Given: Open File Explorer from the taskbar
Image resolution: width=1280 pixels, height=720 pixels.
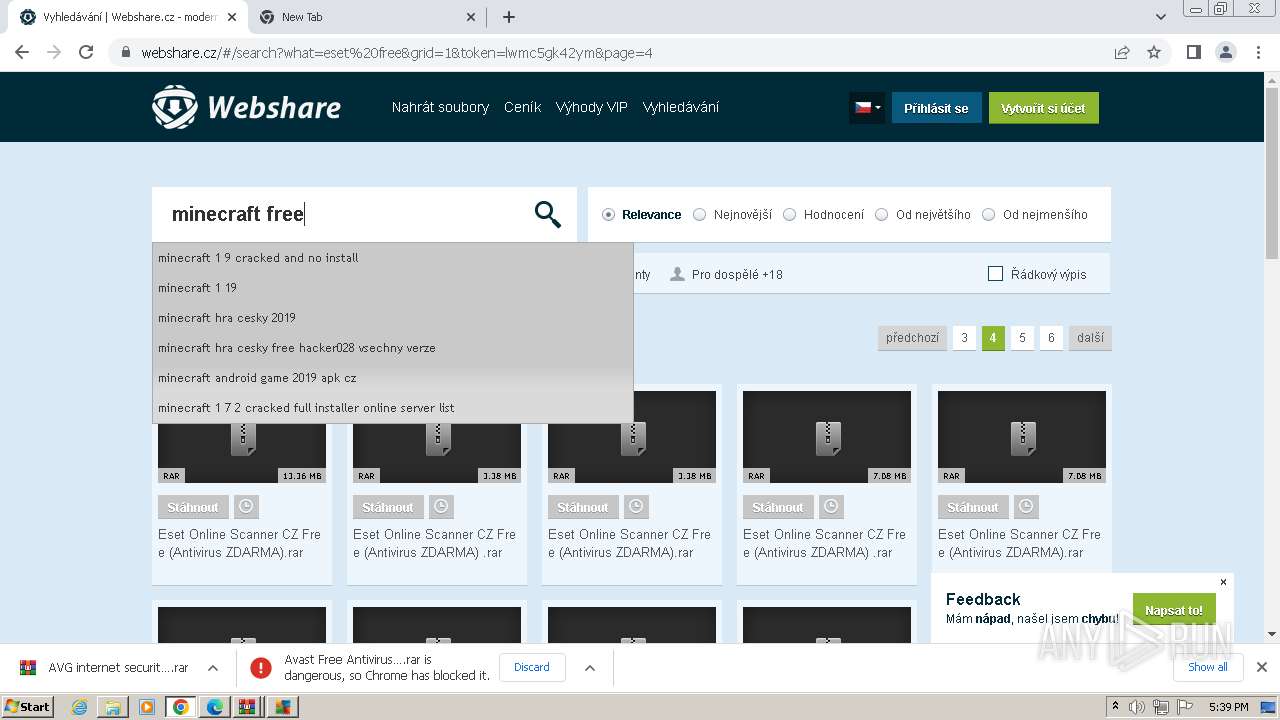Looking at the screenshot, I should (113, 707).
